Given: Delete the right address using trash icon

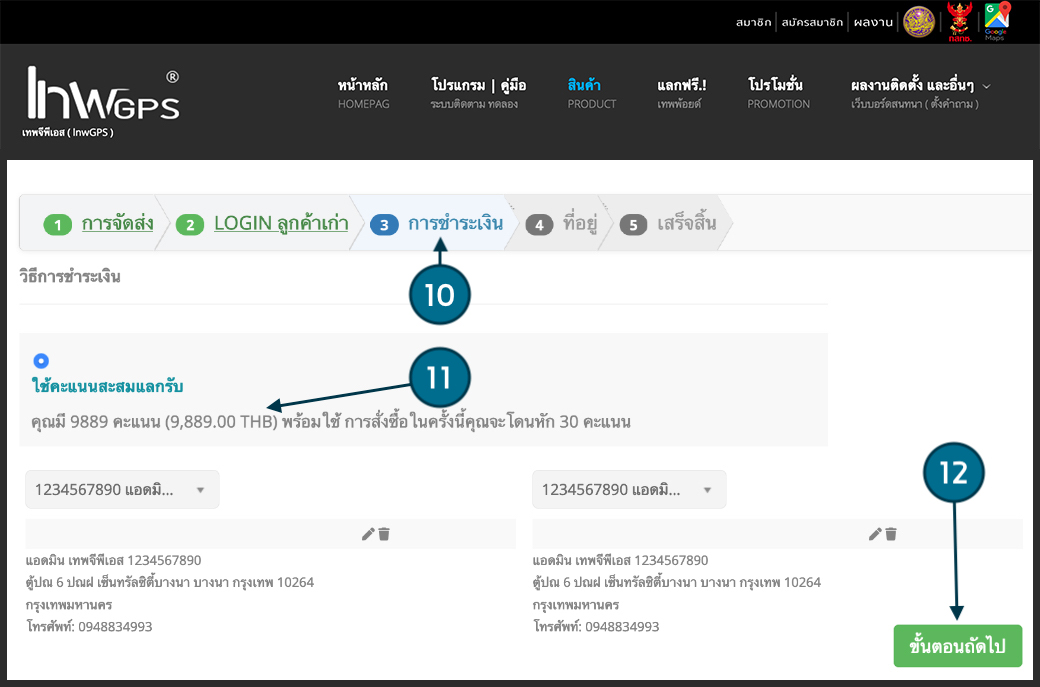Looking at the screenshot, I should click(x=891, y=534).
